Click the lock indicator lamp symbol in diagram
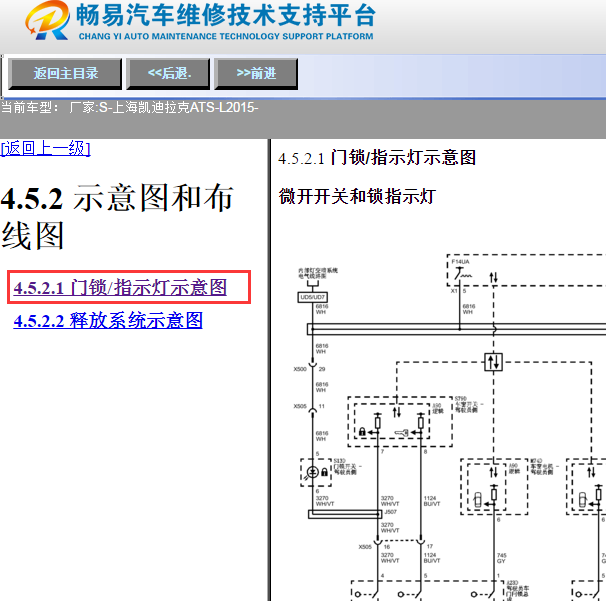This screenshot has height=601, width=606. coord(313,472)
